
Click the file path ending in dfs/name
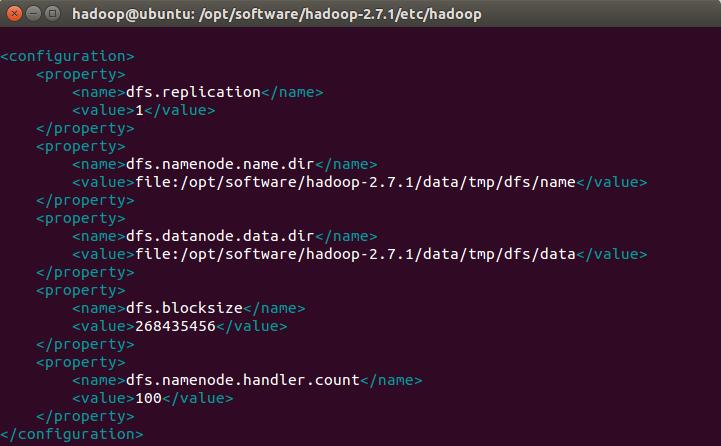355,182
